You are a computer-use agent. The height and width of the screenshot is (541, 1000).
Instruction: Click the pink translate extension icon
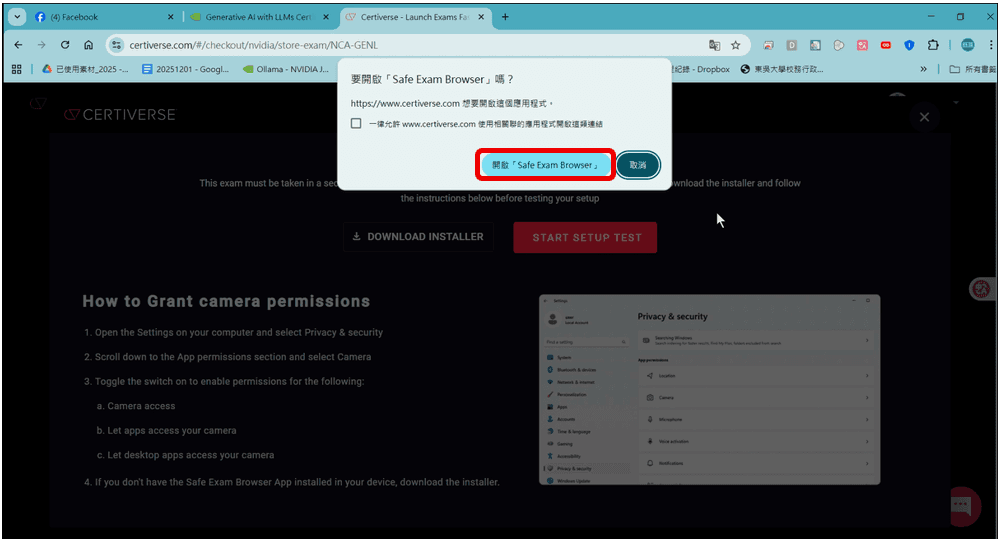862,45
